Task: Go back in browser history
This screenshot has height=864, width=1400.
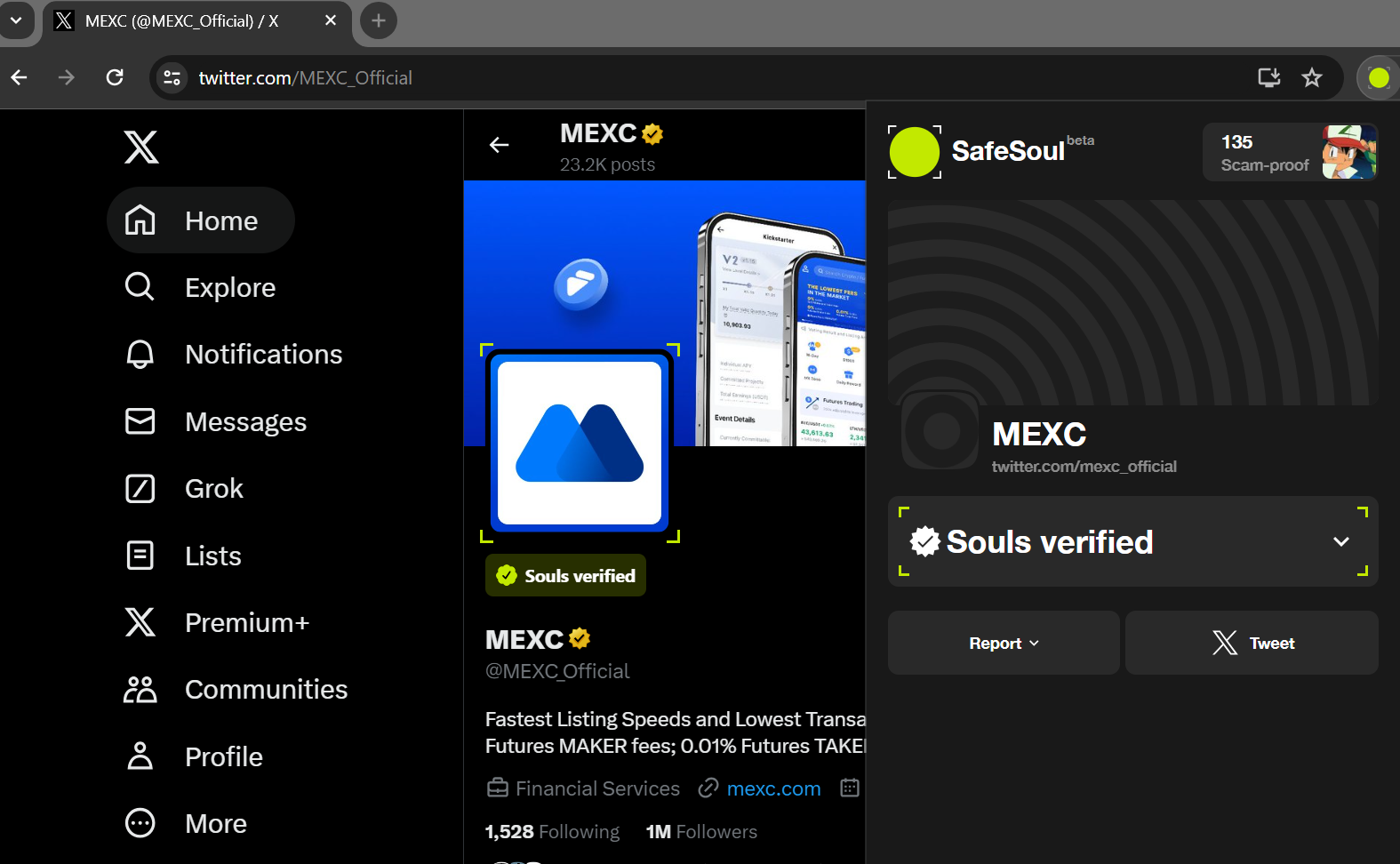Action: point(20,78)
